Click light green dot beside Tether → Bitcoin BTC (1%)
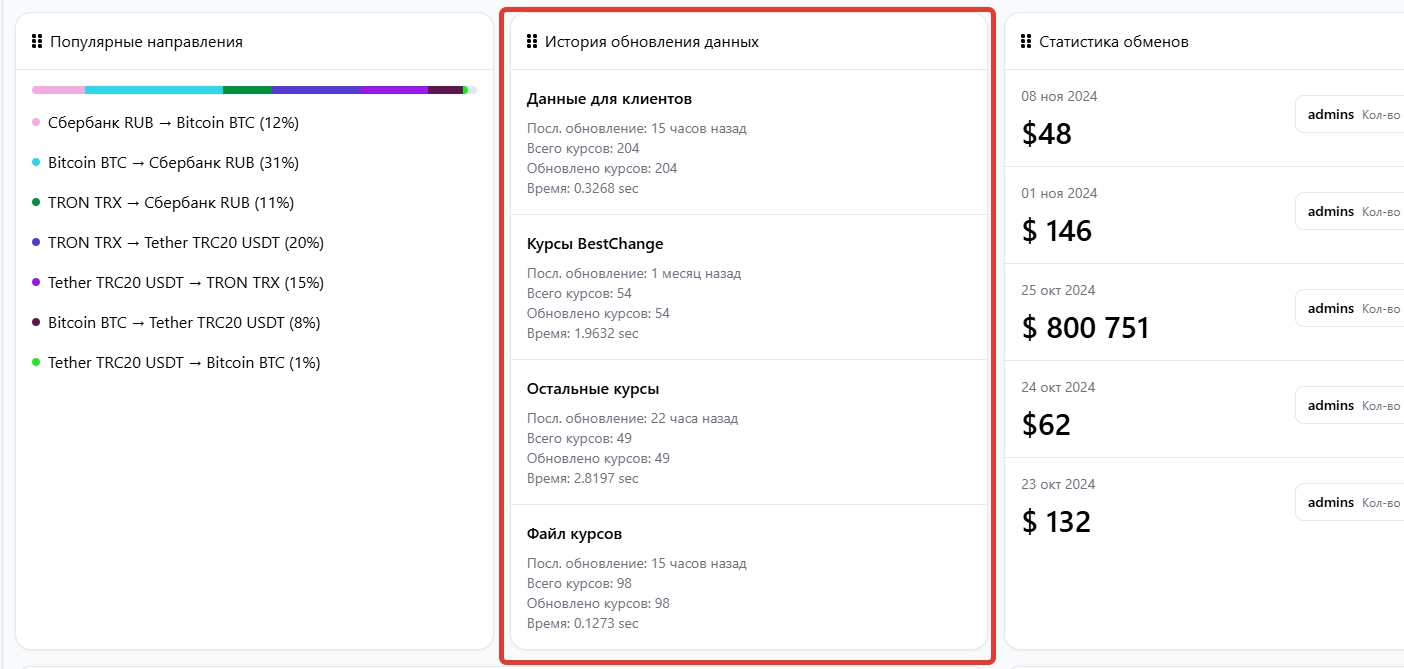The width and height of the screenshot is (1404, 669). click(x=36, y=363)
